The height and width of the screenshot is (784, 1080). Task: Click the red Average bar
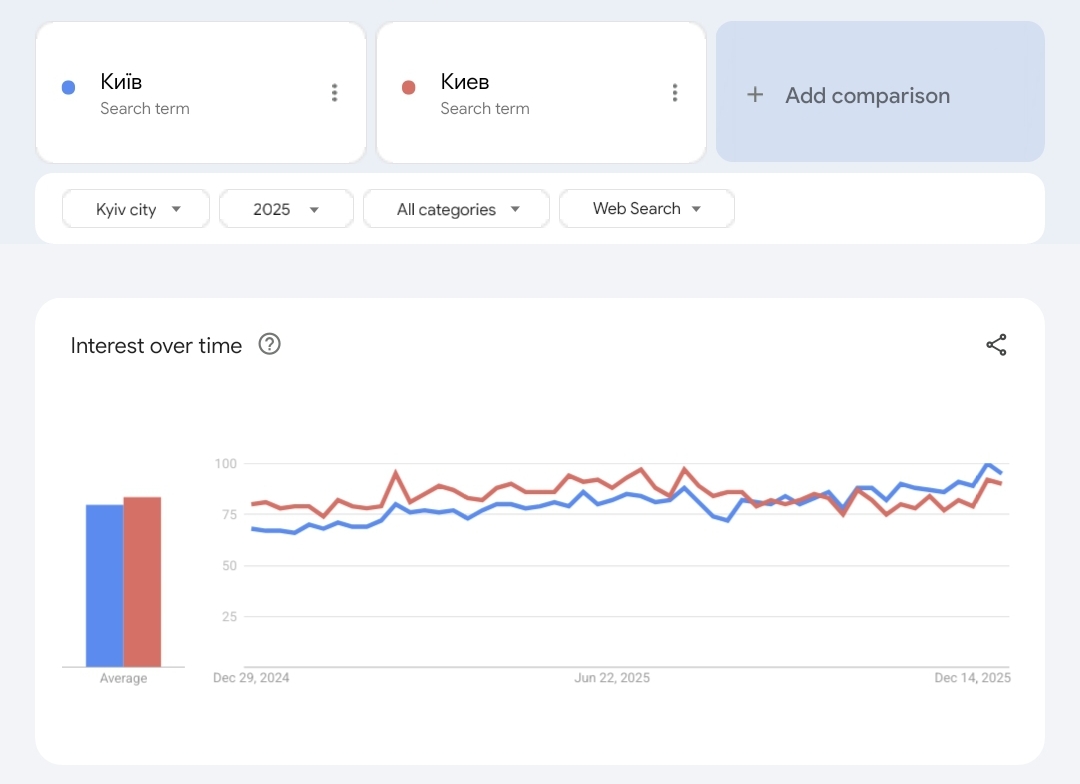[x=142, y=581]
